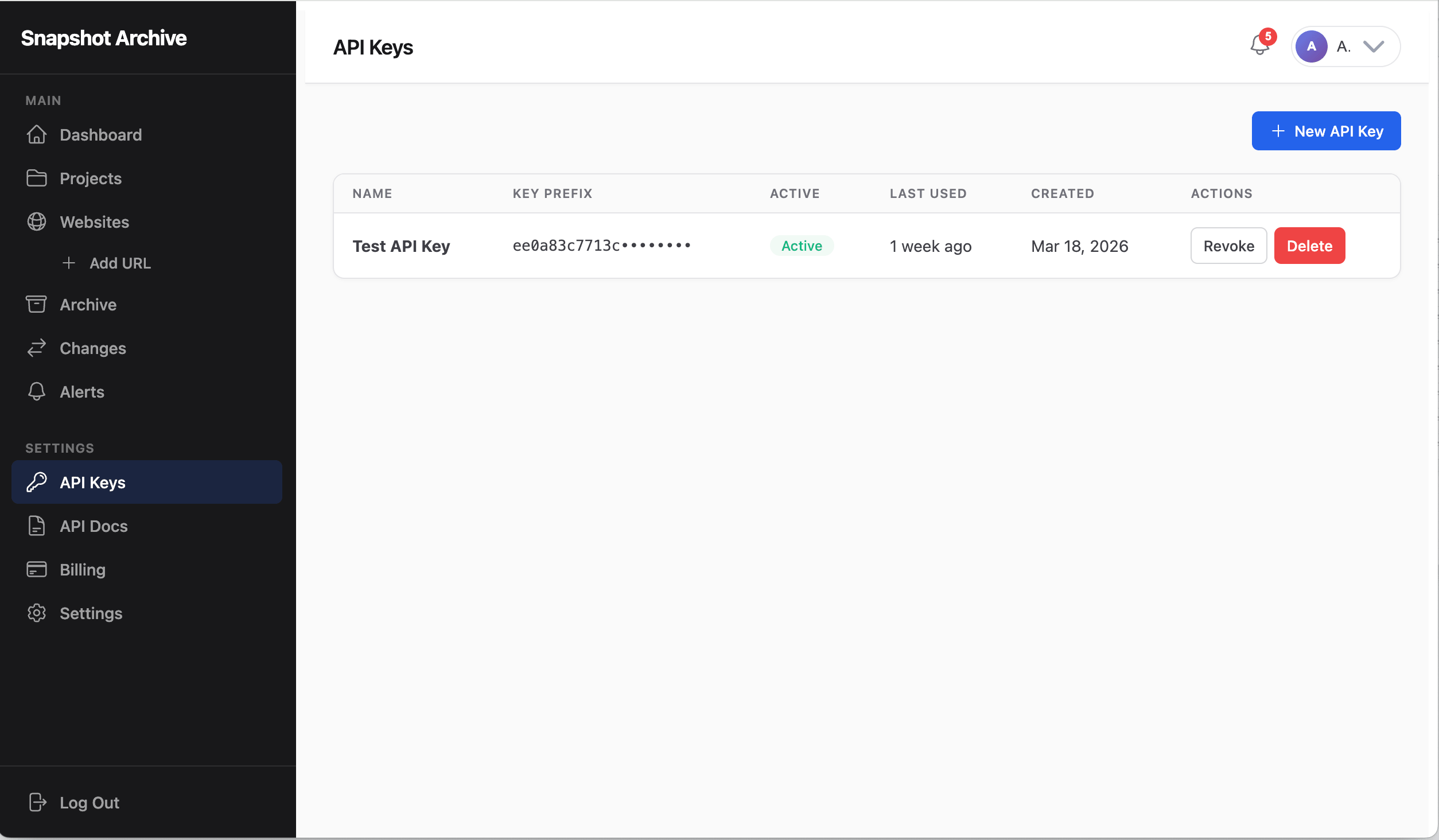This screenshot has height=840, width=1439.
Task: Click the Log Out door icon
Action: click(x=37, y=802)
